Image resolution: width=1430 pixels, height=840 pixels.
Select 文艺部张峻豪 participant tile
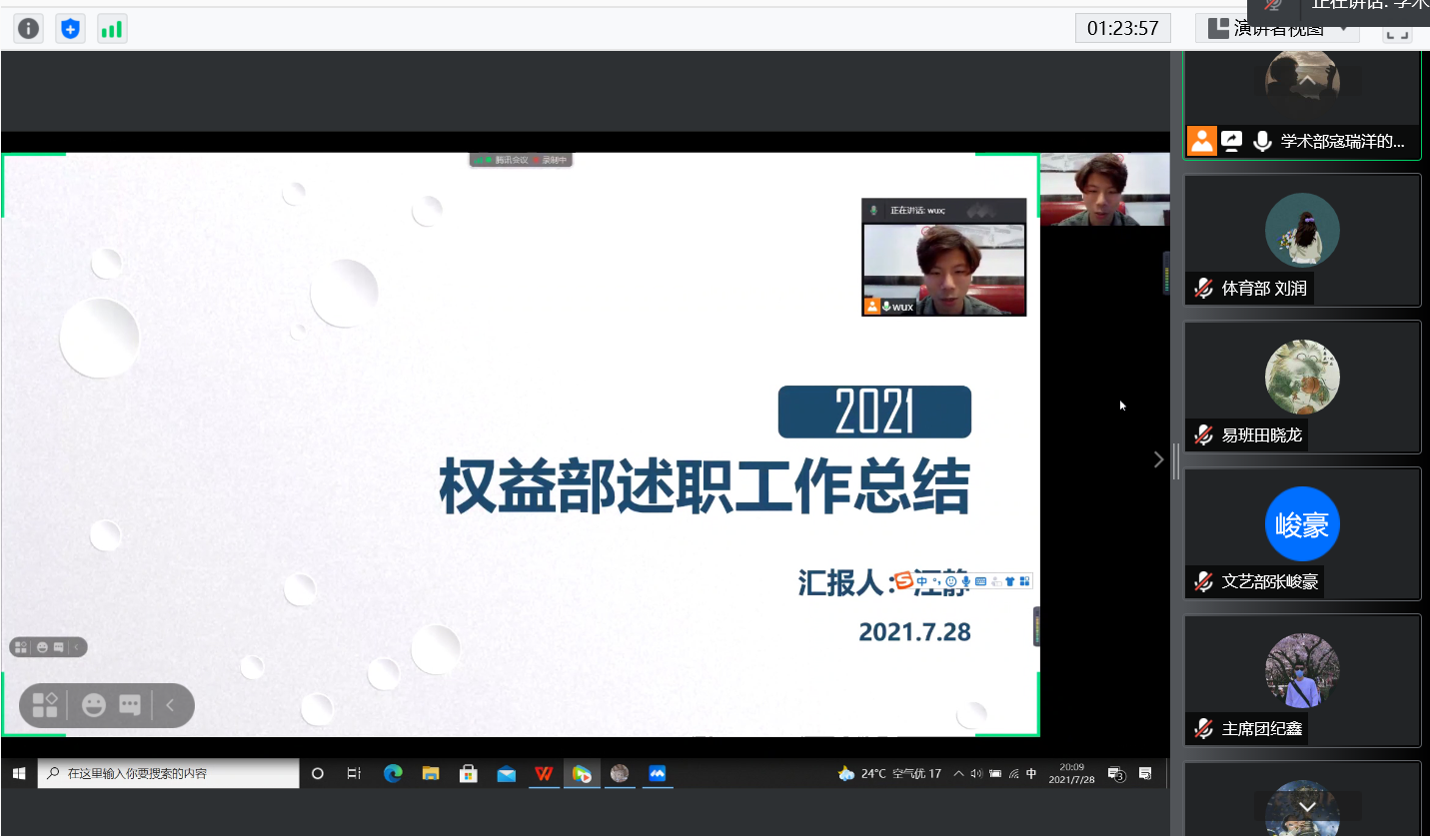coord(1302,533)
